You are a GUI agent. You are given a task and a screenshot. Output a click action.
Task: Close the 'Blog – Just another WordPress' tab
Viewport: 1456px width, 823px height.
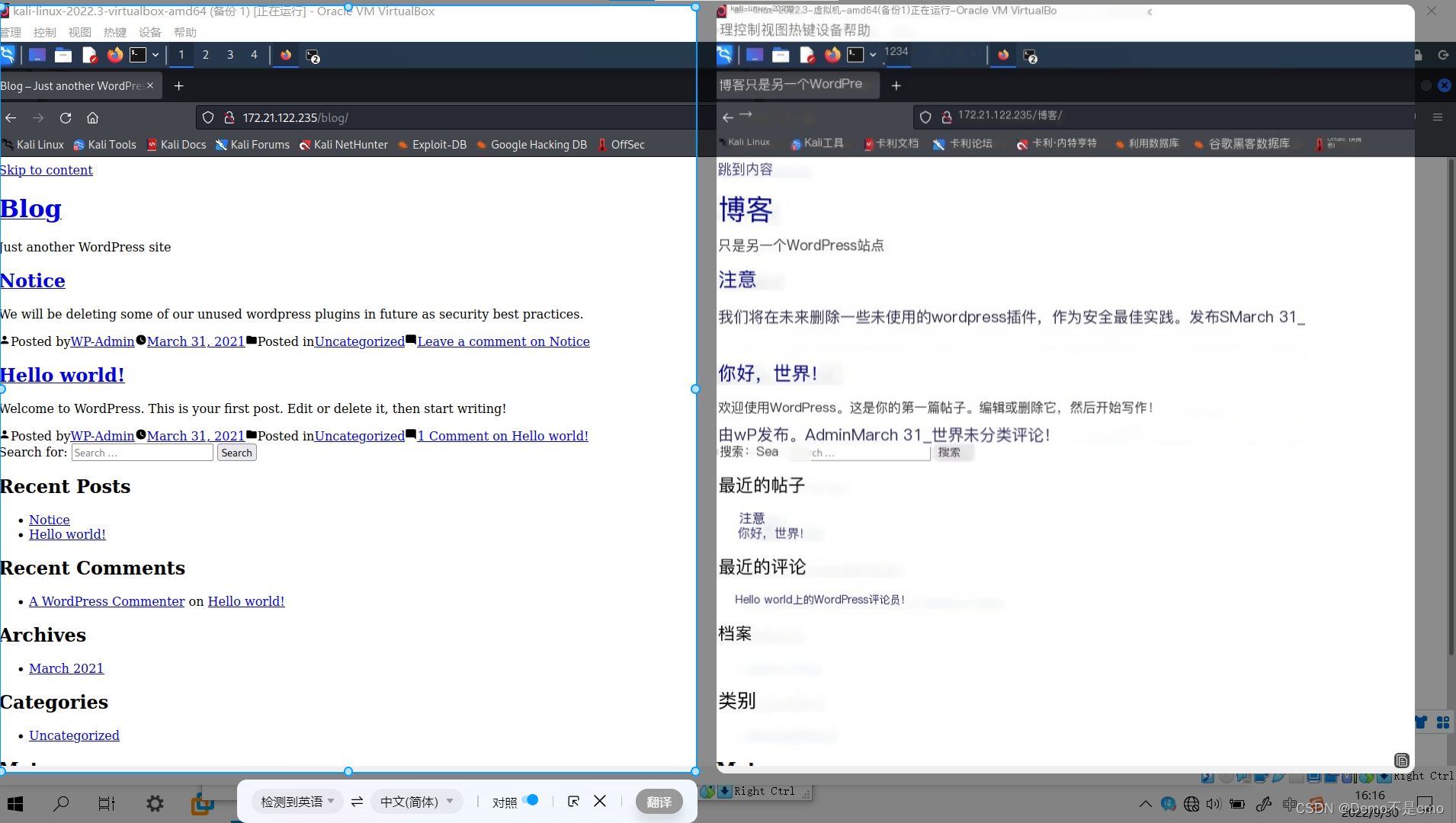pos(150,85)
